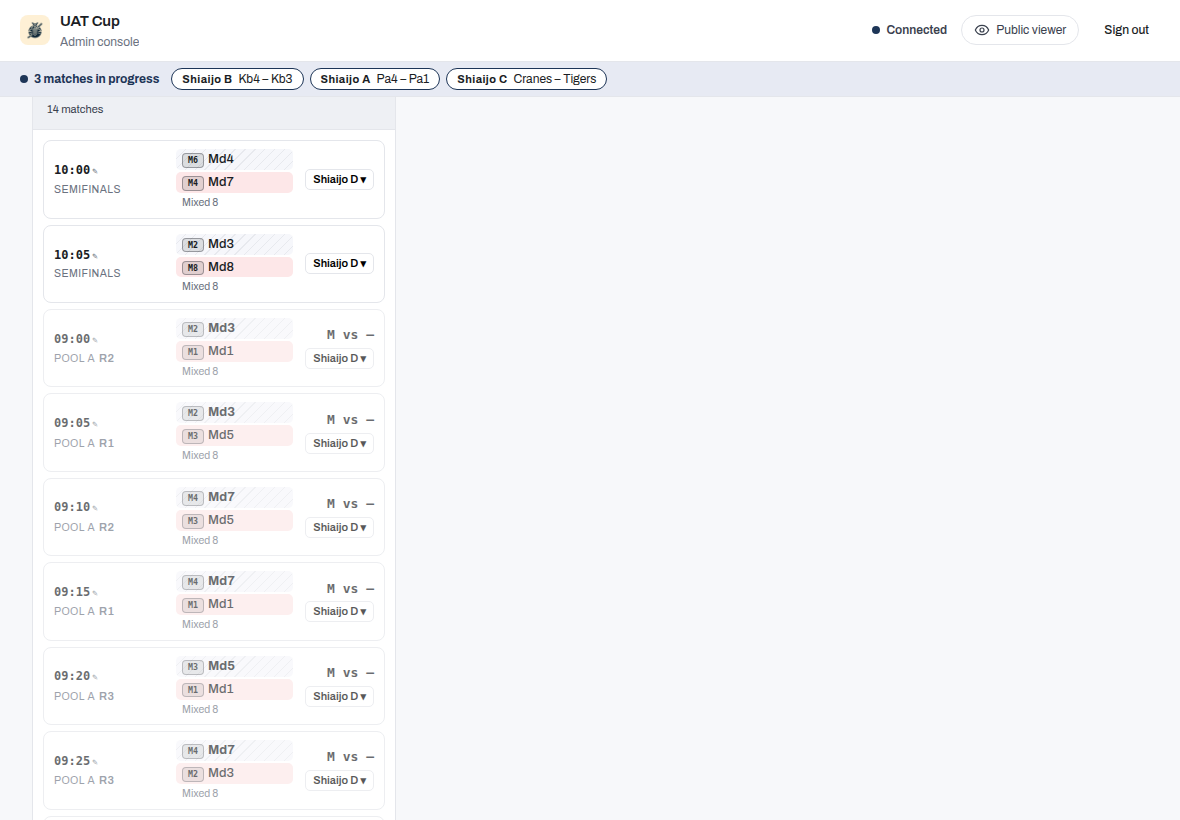
Task: Edit the 10:00 semifinal time with pencil icon
Action: click(95, 171)
